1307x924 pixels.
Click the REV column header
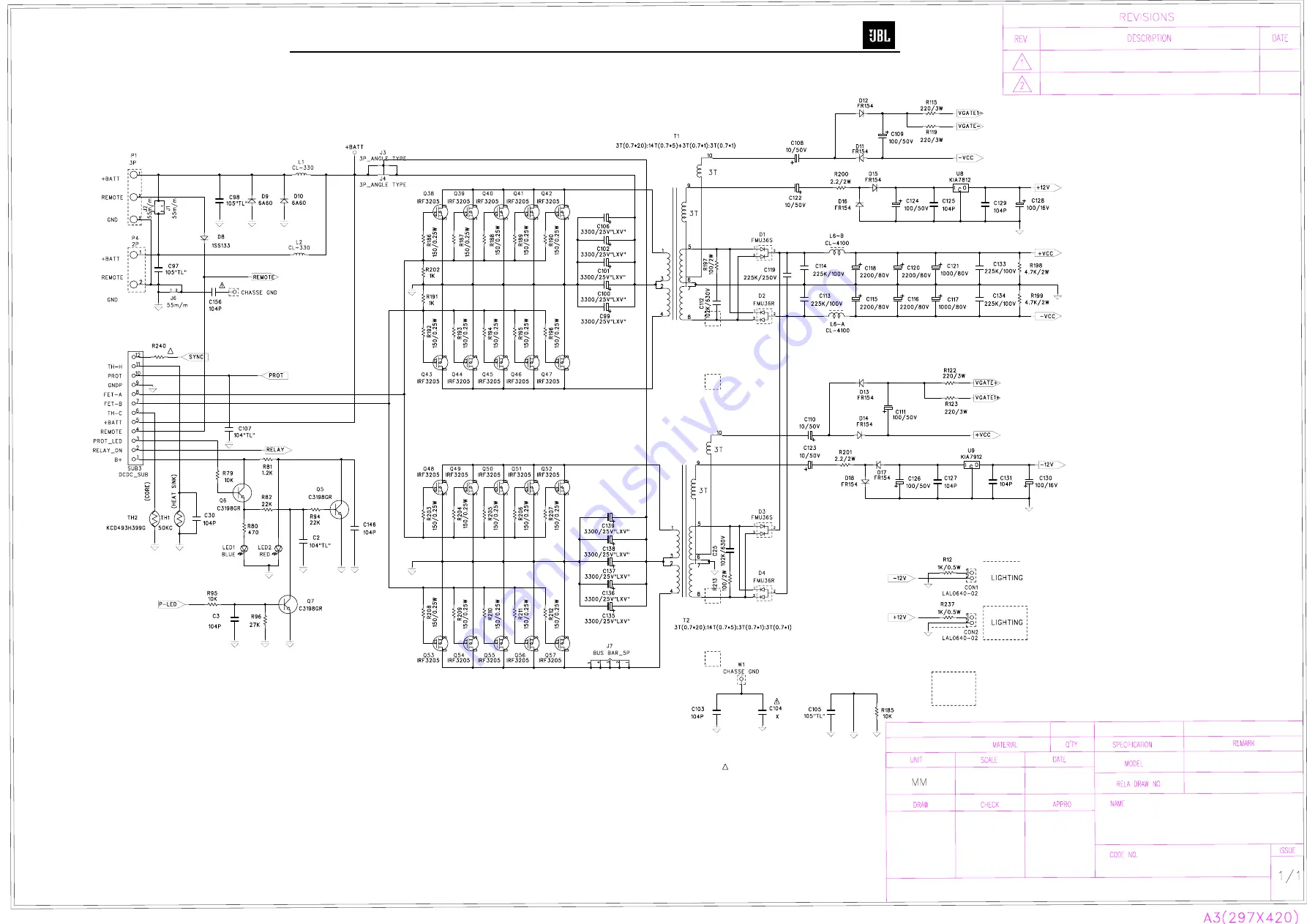1021,39
